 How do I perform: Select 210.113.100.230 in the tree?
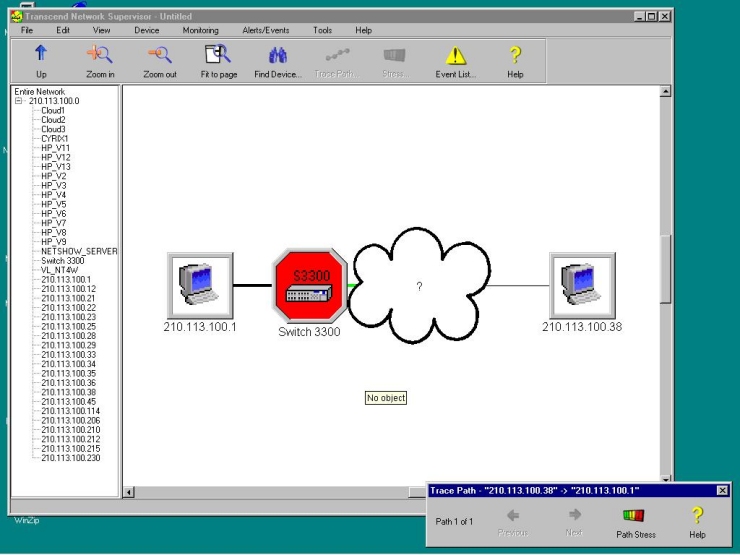(71, 458)
